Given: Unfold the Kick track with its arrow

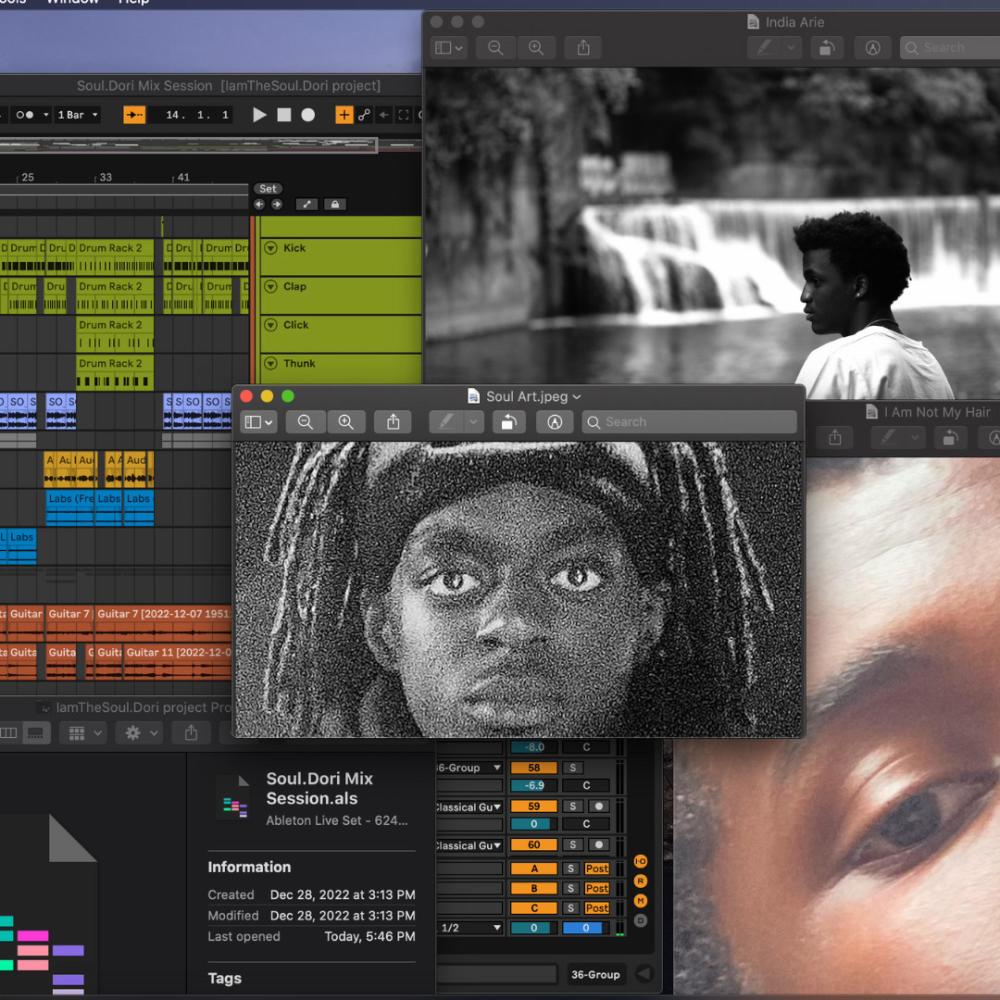Looking at the screenshot, I should (270, 247).
